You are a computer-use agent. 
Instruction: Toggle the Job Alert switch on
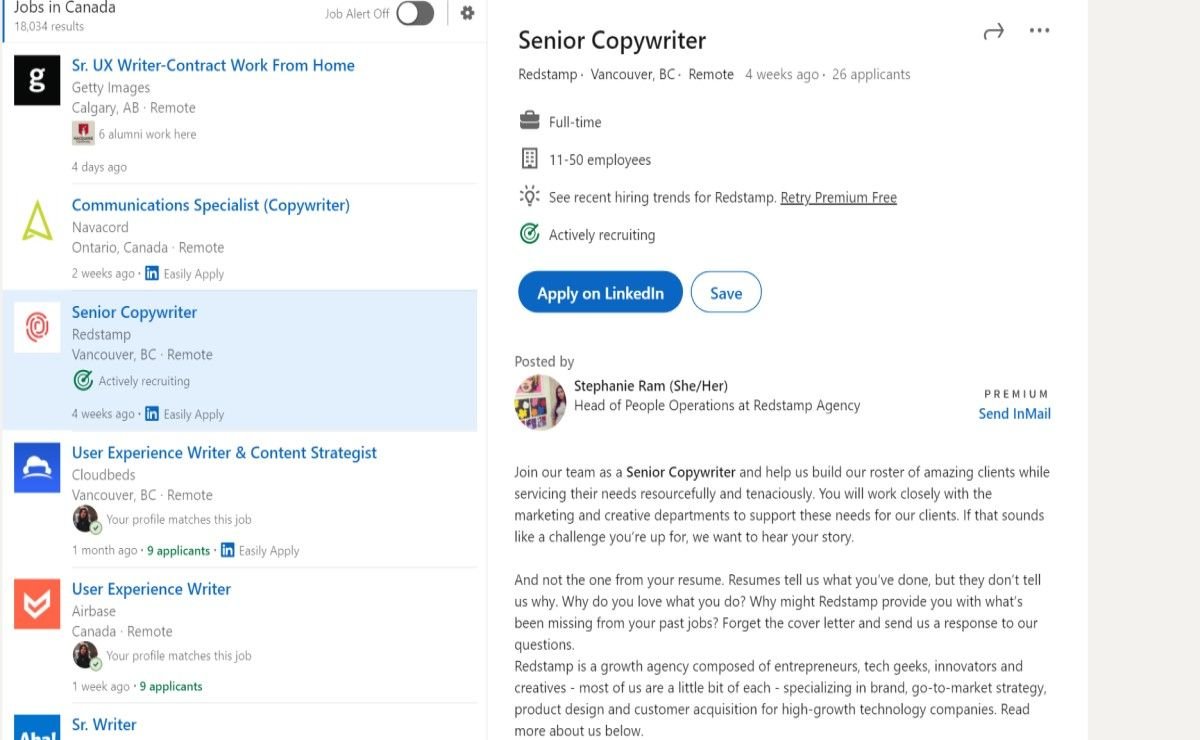tap(415, 13)
